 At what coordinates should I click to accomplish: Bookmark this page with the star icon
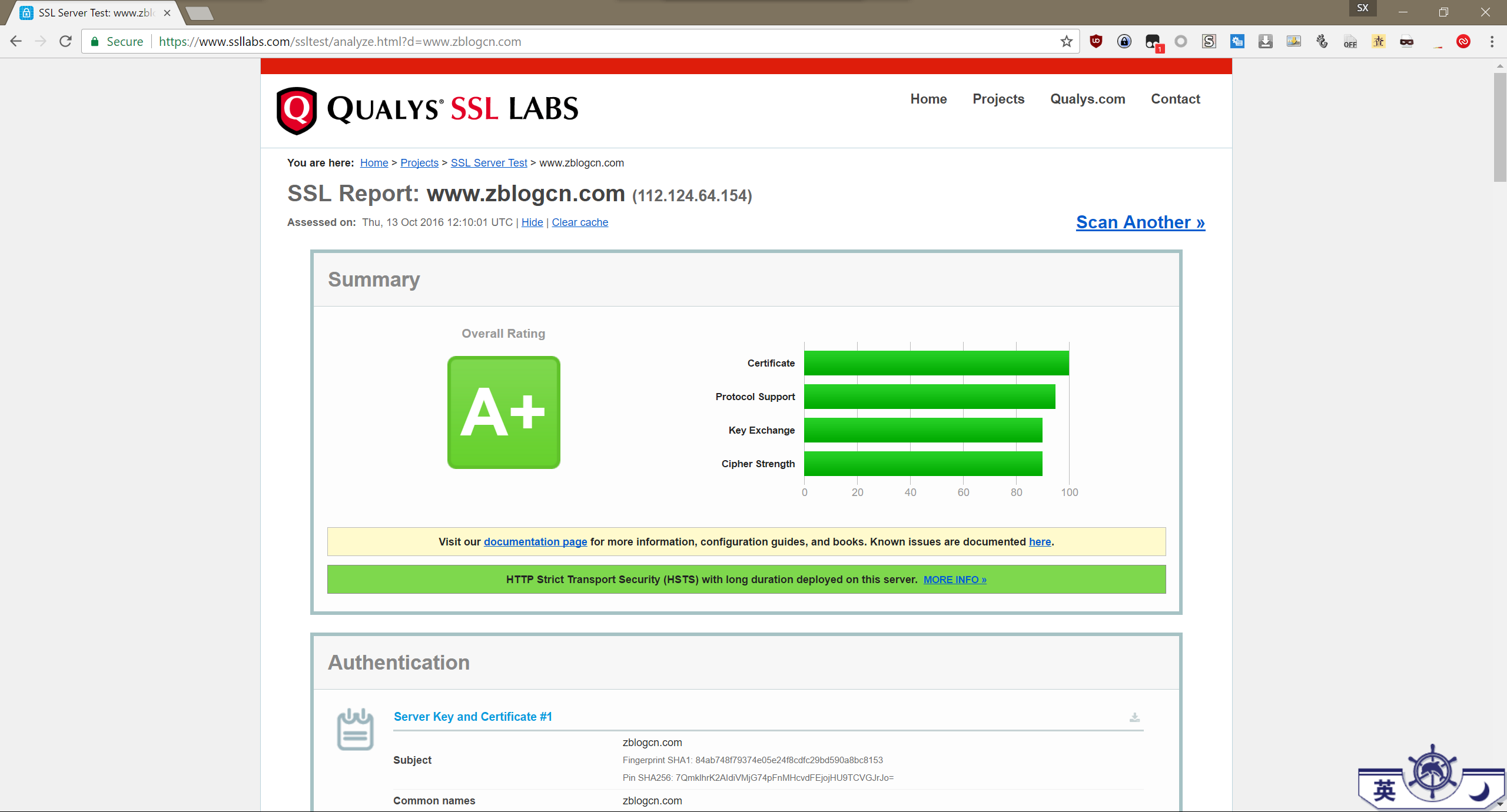click(1066, 41)
